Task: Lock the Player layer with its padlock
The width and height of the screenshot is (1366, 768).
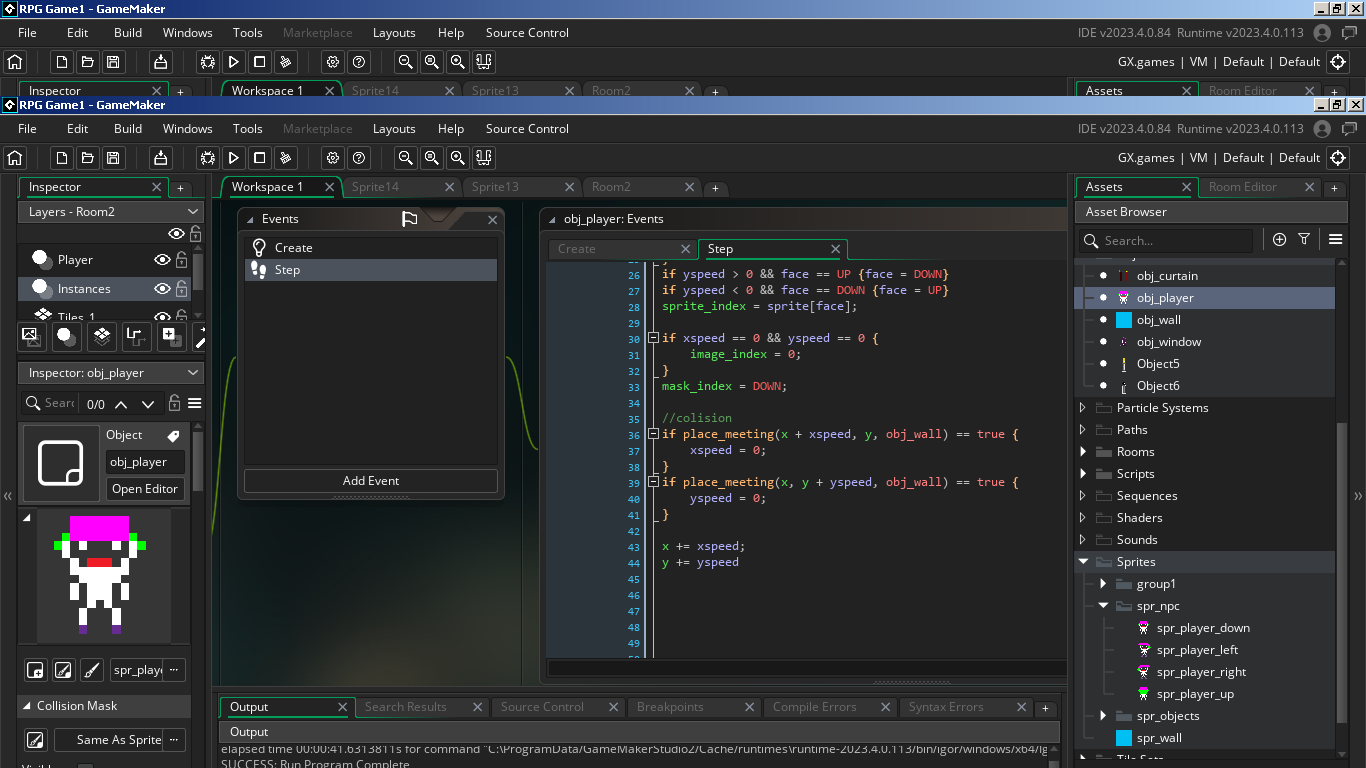Action: 182,260
